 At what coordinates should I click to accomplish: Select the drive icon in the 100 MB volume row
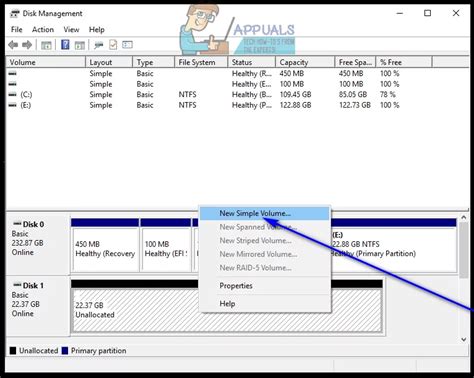tap(12, 84)
